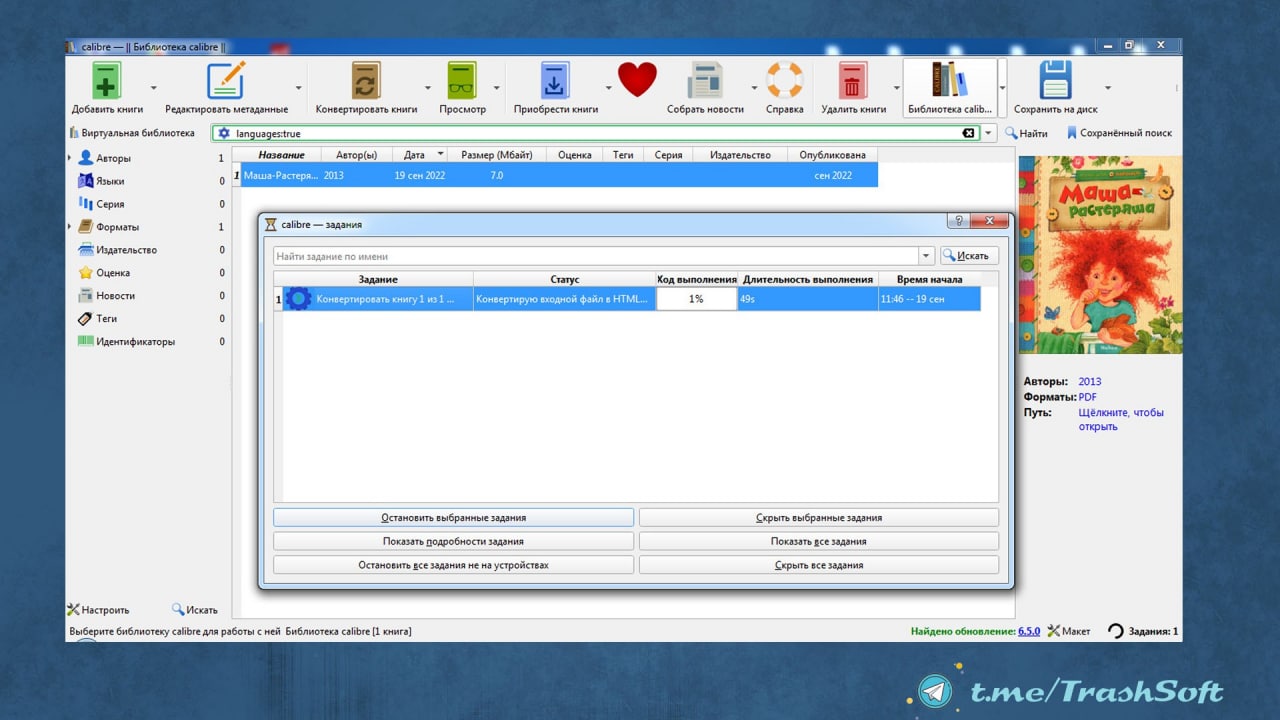Click Hide all jobs (Скрыть все задания)
This screenshot has height=720, width=1280.
tap(818, 565)
